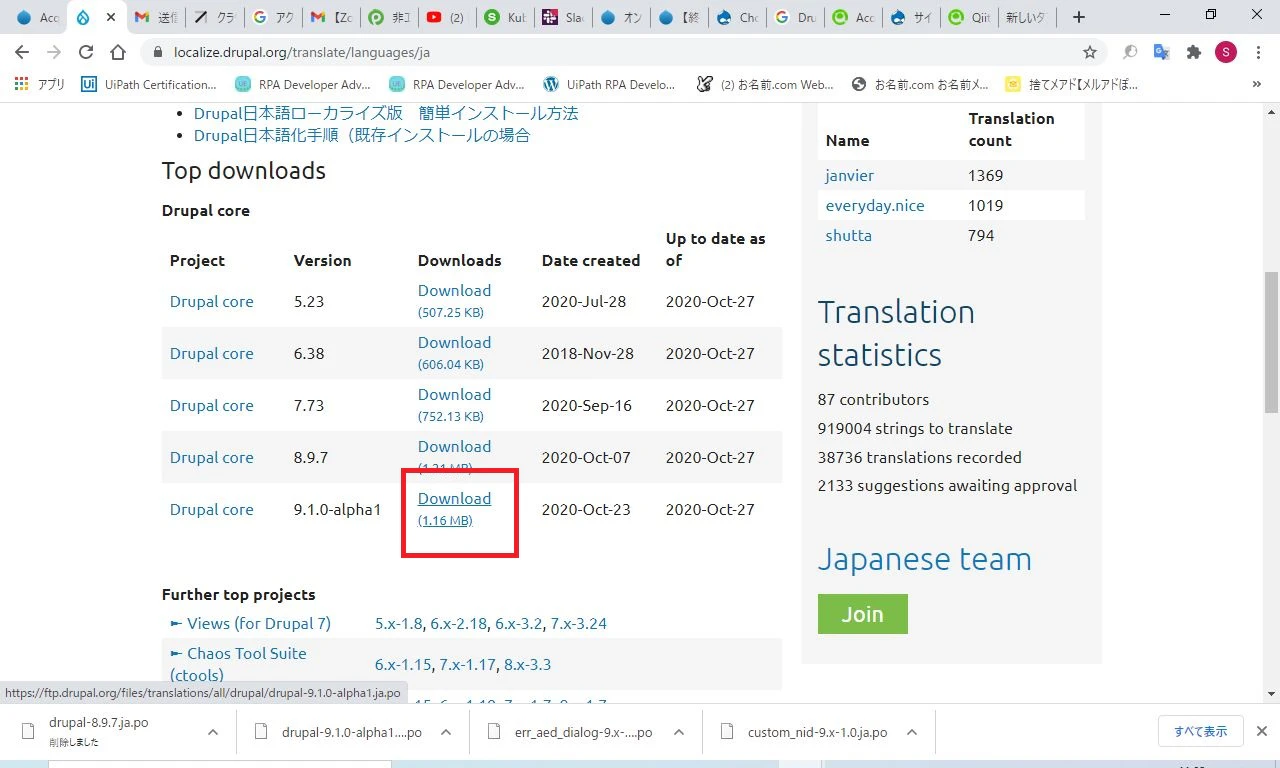The width and height of the screenshot is (1280, 768).
Task: Download Drupal core 6.38 translation
Action: (x=454, y=342)
